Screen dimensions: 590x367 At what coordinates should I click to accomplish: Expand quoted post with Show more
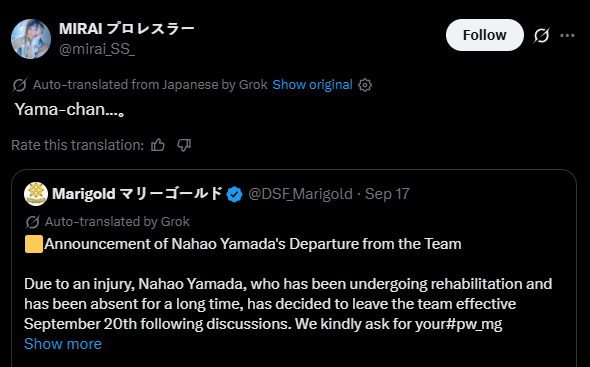tap(63, 344)
